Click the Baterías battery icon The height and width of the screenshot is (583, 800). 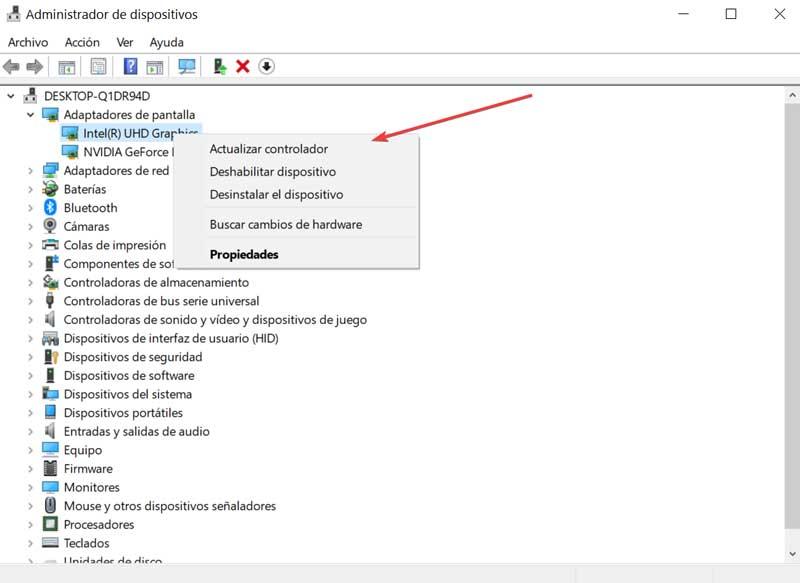pyautogui.click(x=50, y=189)
